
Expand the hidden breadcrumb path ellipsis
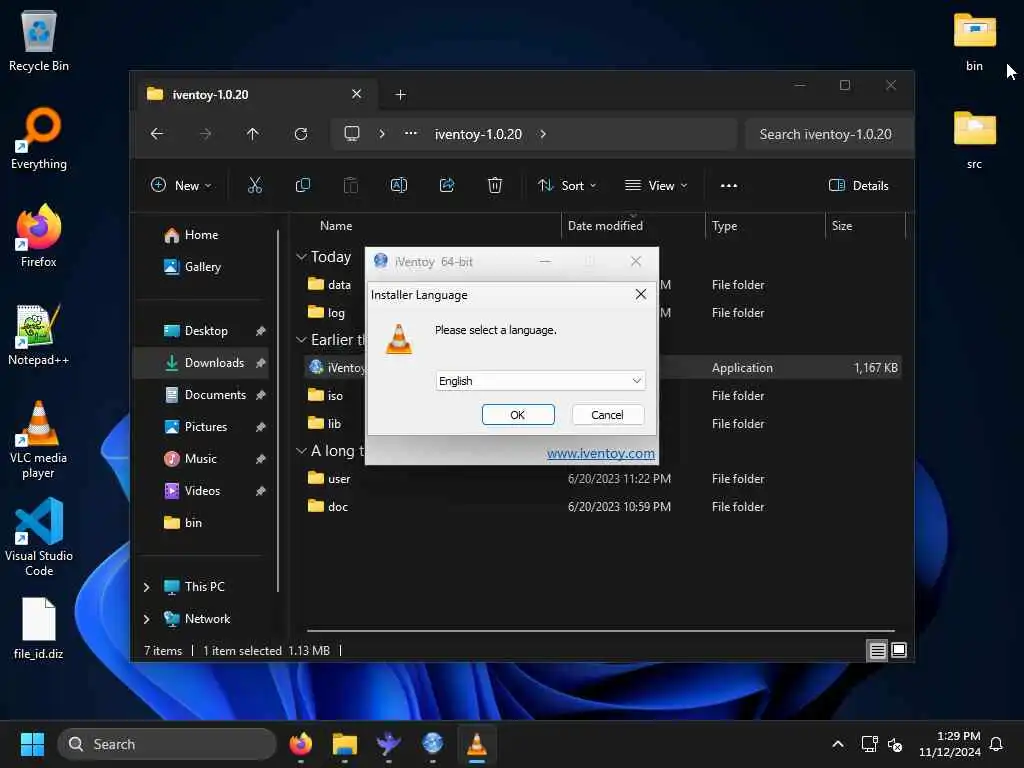pos(411,134)
